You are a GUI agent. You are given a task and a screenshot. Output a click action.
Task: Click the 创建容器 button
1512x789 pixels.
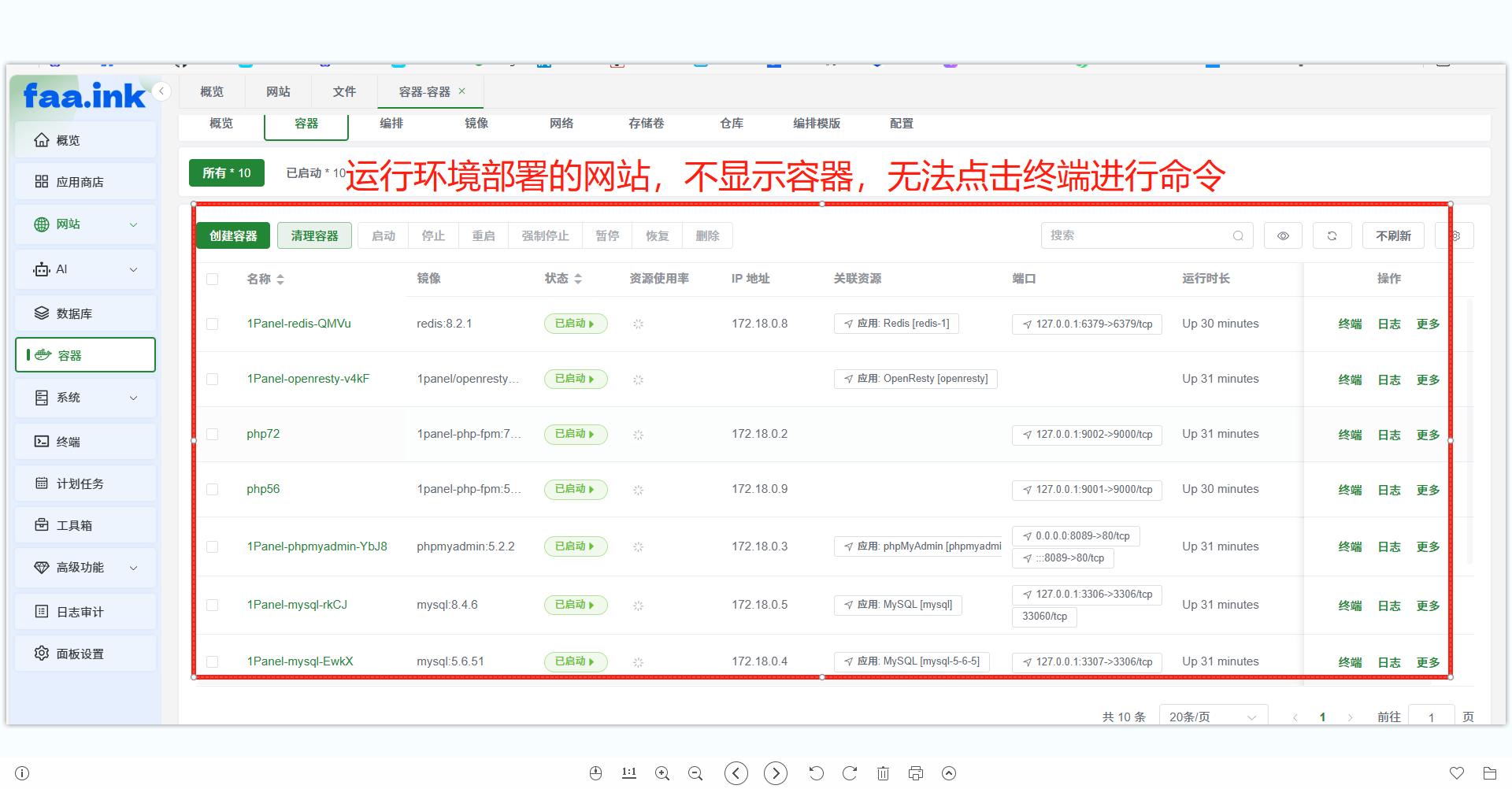point(233,235)
